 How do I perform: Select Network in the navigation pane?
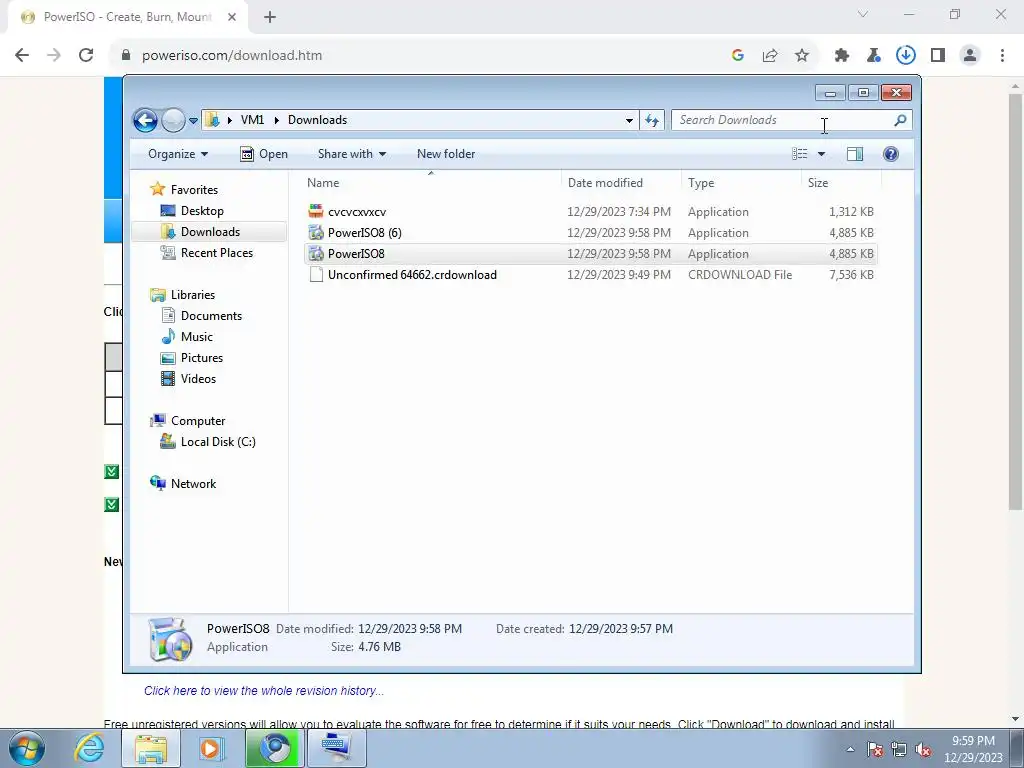tap(183, 484)
